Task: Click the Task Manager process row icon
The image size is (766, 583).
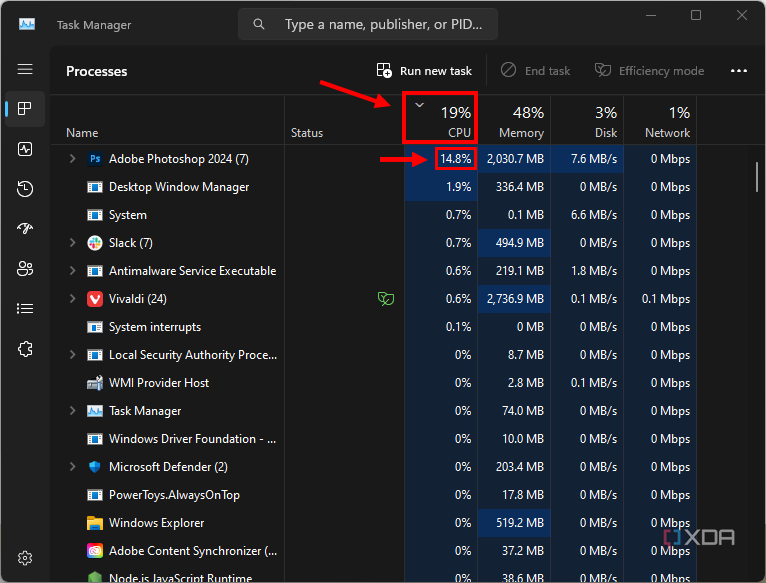Action: [95, 411]
